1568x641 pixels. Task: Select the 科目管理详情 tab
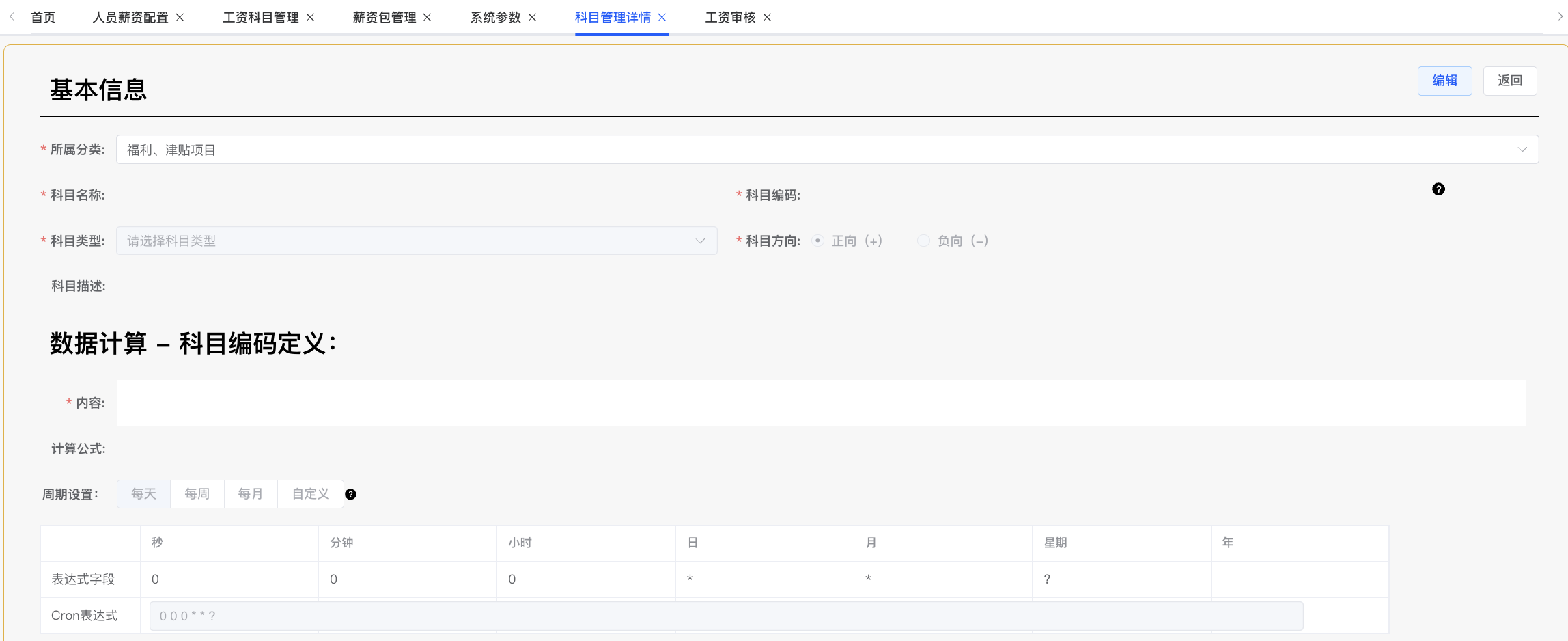coord(613,17)
